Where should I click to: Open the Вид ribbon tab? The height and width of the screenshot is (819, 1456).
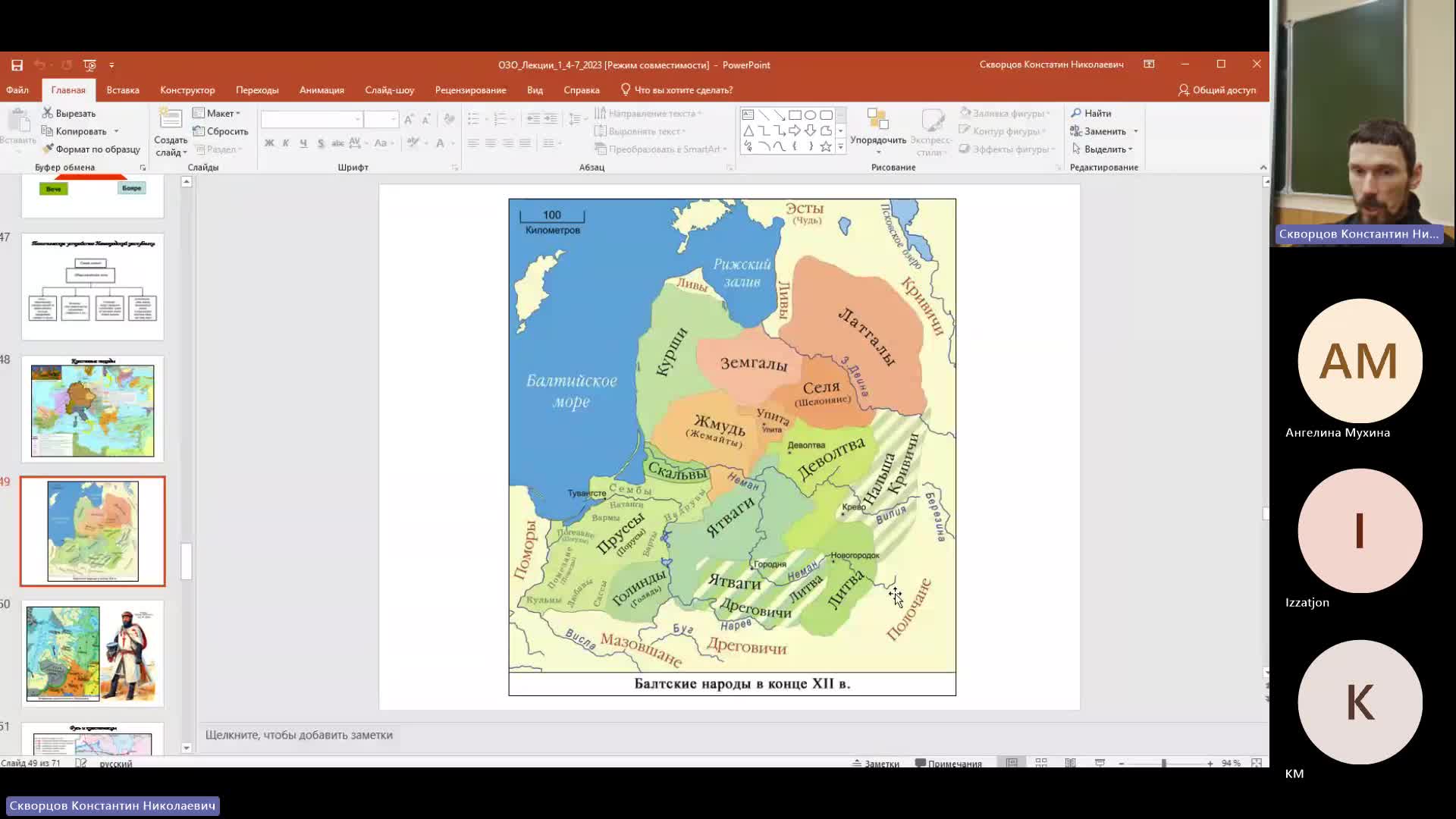coord(535,89)
